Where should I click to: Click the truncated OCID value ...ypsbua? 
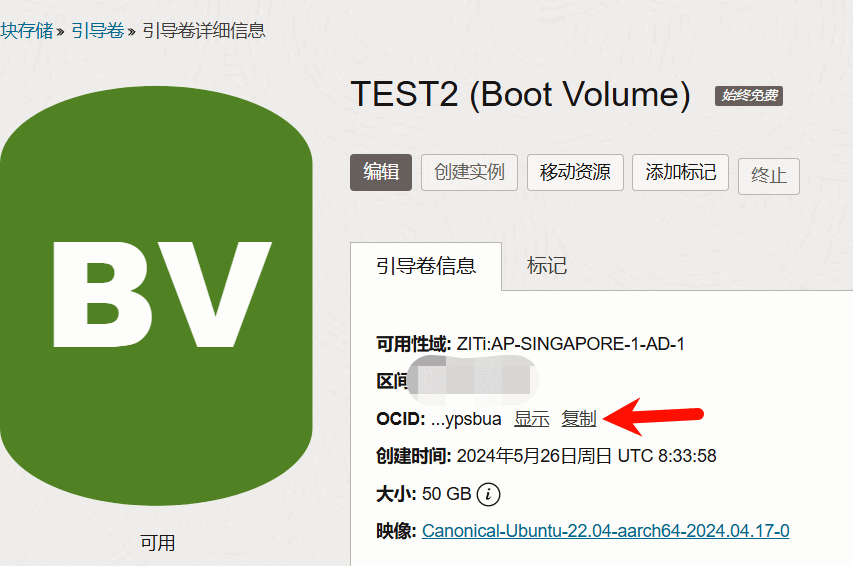click(466, 419)
